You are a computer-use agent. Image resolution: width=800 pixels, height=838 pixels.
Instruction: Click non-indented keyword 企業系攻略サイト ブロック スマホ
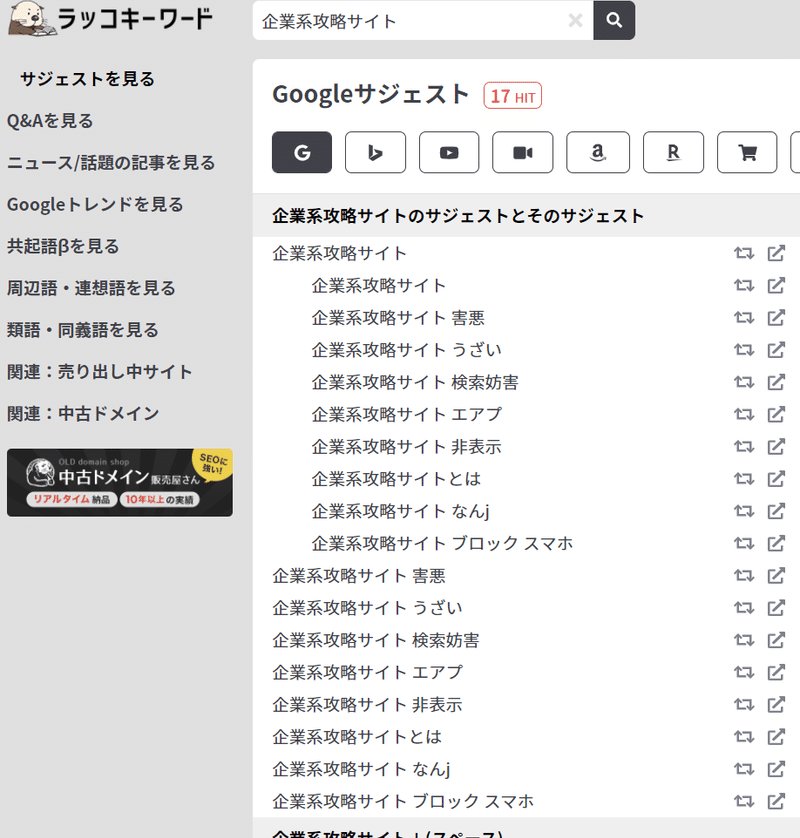point(403,802)
